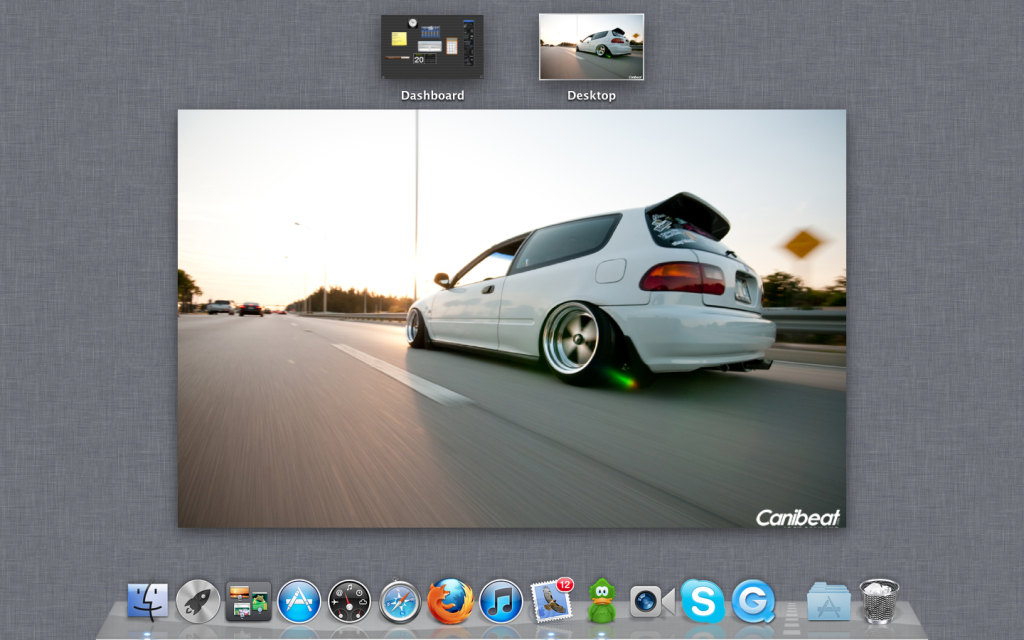Launch Safari

(398, 602)
